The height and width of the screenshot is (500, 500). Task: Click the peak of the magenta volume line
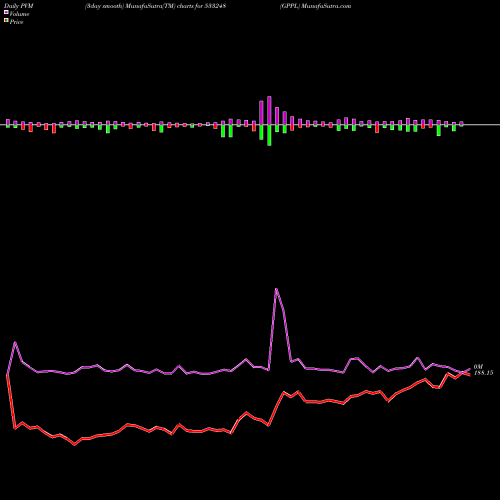point(276,289)
